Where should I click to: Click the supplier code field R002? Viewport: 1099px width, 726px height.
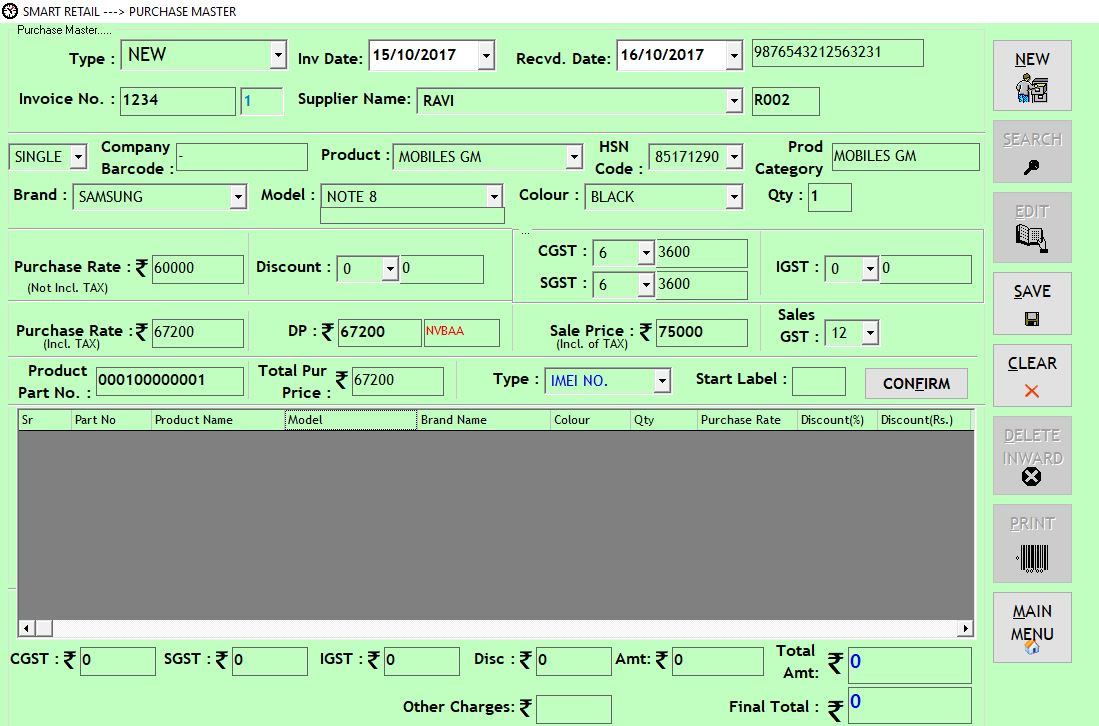coord(785,101)
